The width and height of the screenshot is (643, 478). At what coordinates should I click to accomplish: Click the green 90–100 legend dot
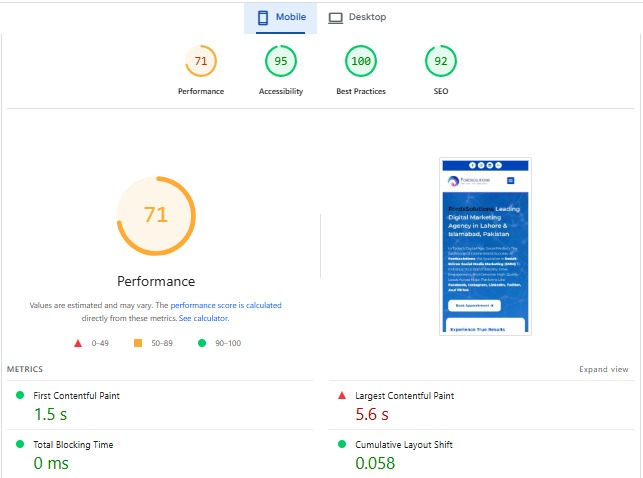click(202, 343)
